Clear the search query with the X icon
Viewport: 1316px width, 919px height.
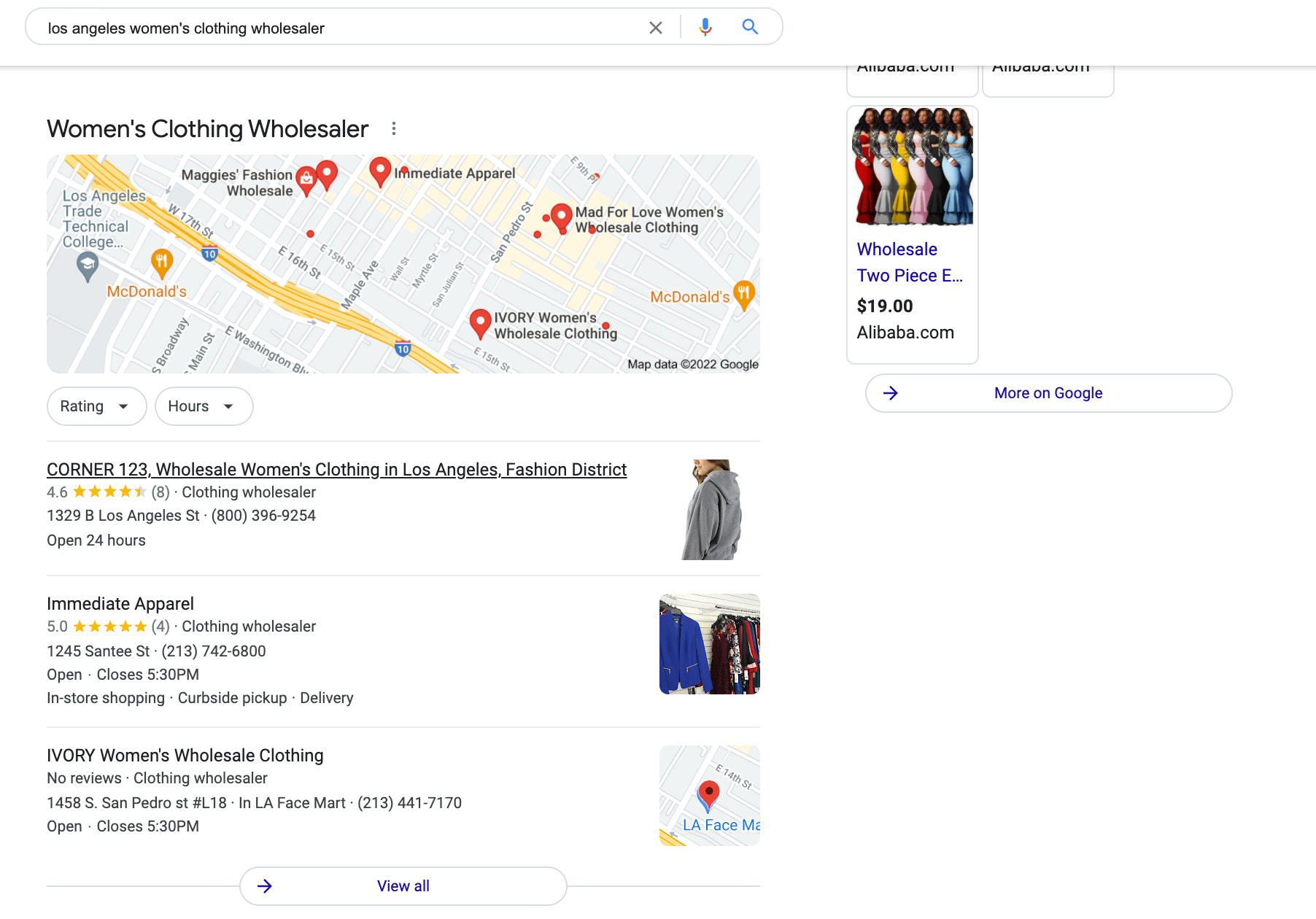pyautogui.click(x=655, y=27)
